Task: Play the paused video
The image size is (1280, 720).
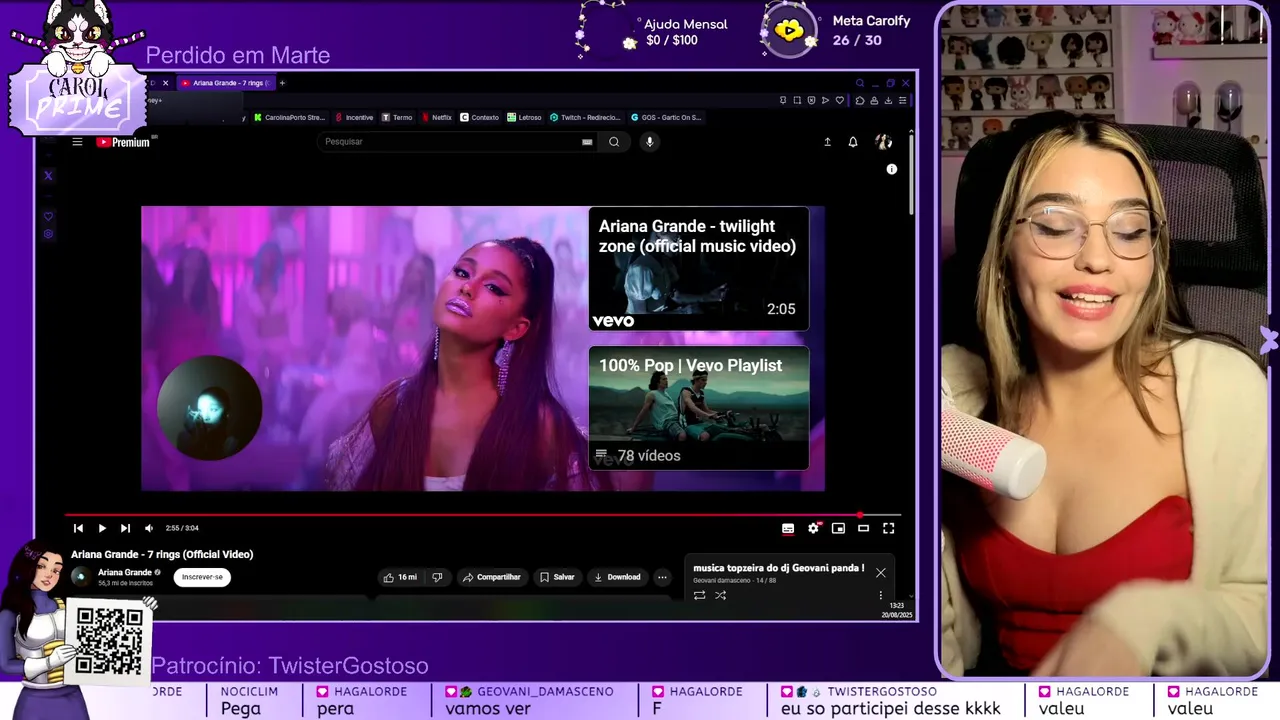Action: [102, 528]
